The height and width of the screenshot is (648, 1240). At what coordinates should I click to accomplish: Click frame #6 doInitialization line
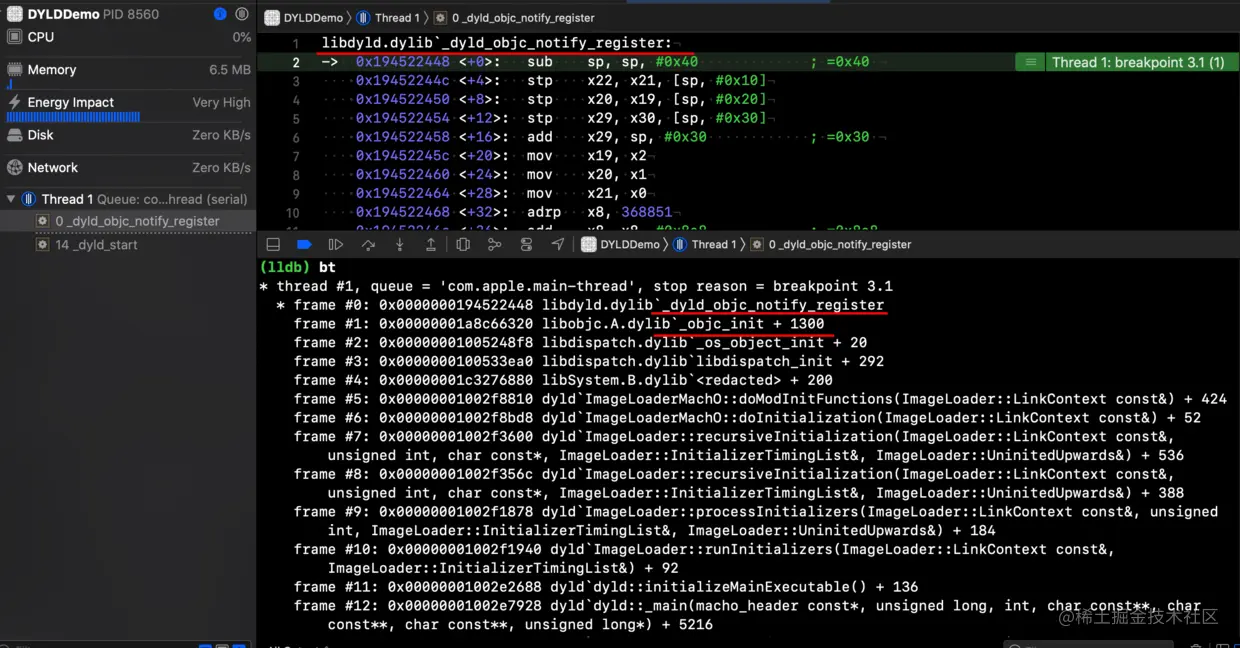pyautogui.click(x=747, y=418)
